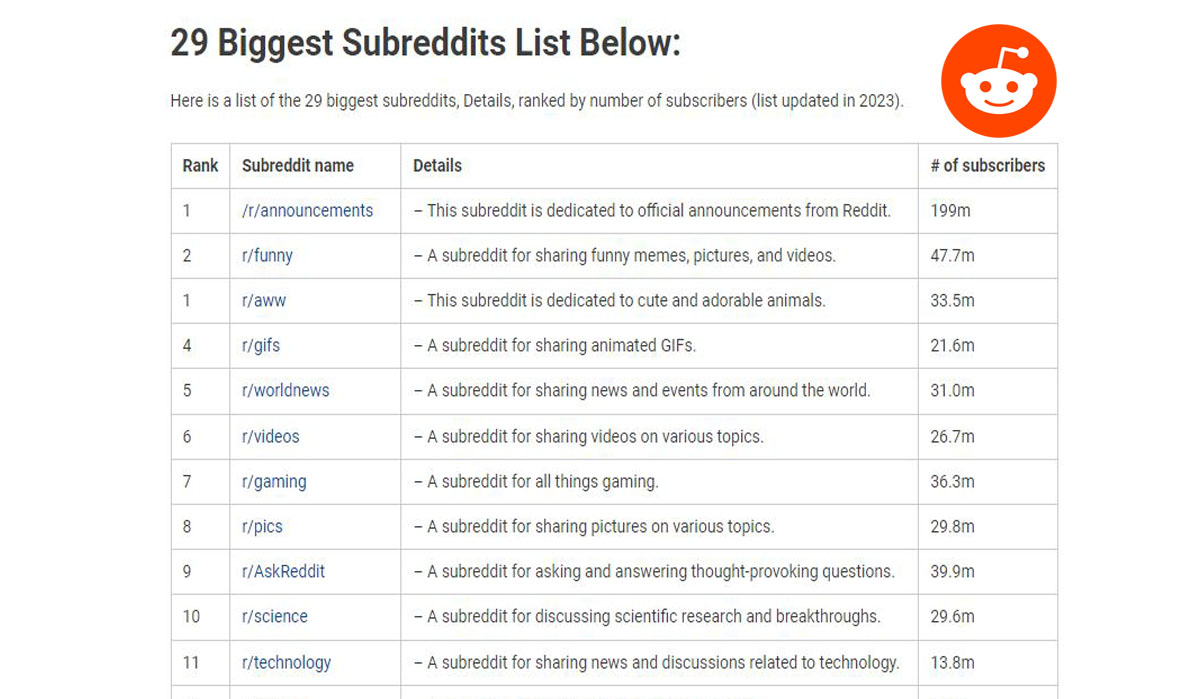1200x699 pixels.
Task: Click the subscribers column header
Action: tap(986, 165)
